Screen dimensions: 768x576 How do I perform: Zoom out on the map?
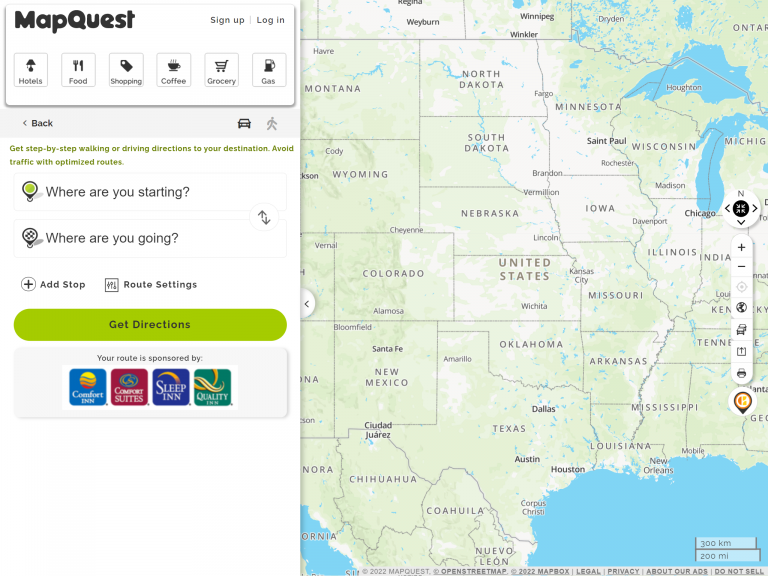click(742, 266)
